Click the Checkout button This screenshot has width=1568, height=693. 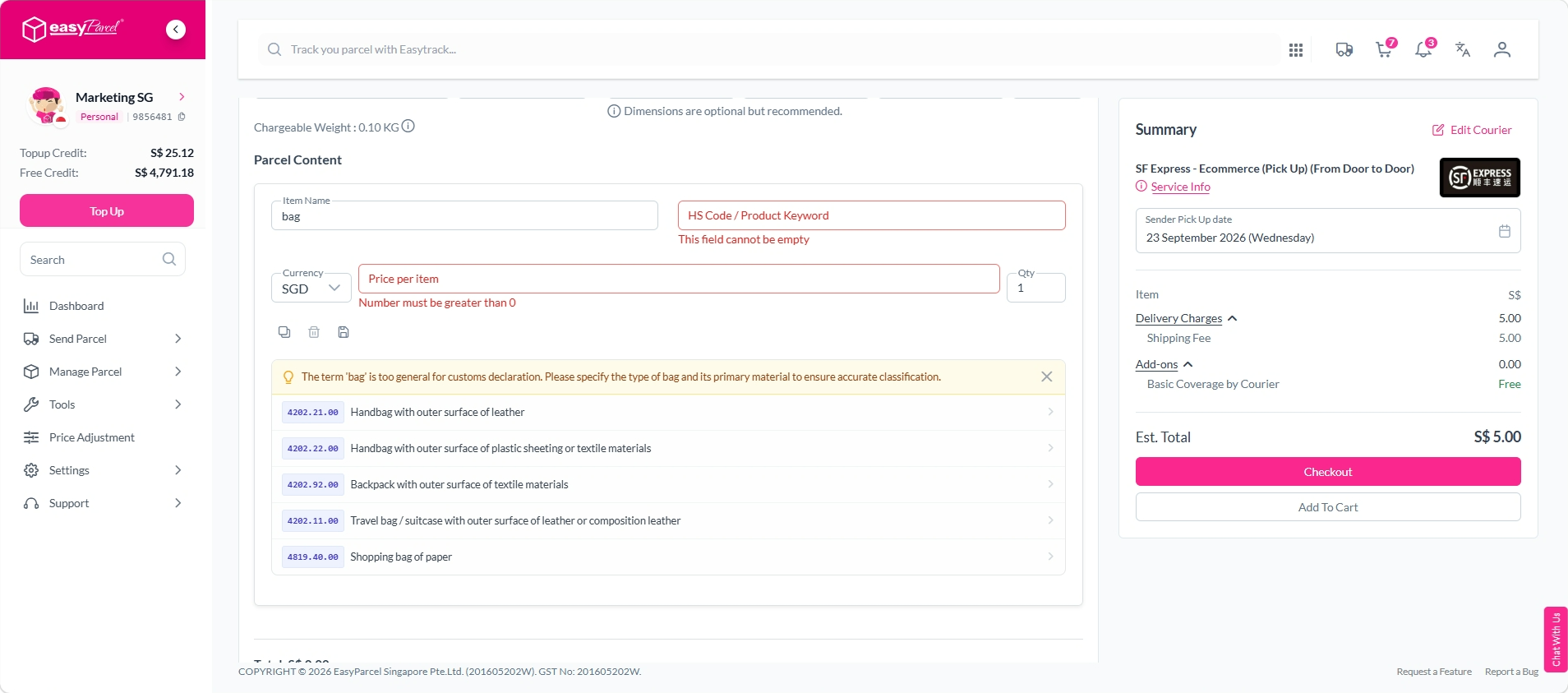point(1328,472)
